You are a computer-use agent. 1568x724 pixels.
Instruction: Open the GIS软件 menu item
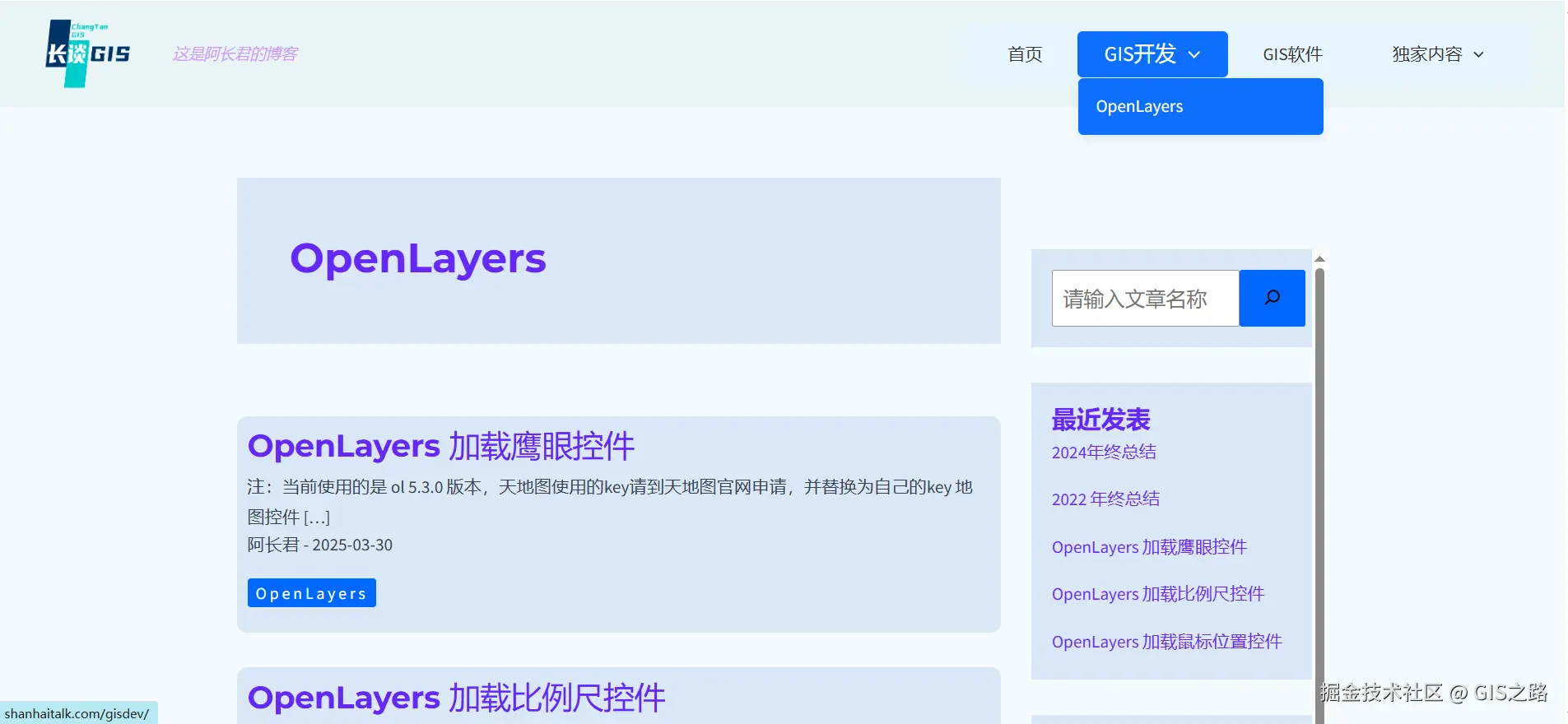[x=1292, y=54]
